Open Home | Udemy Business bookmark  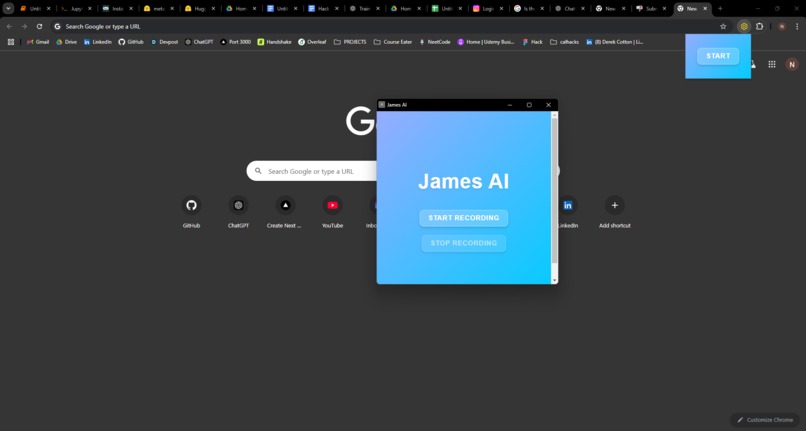point(486,42)
